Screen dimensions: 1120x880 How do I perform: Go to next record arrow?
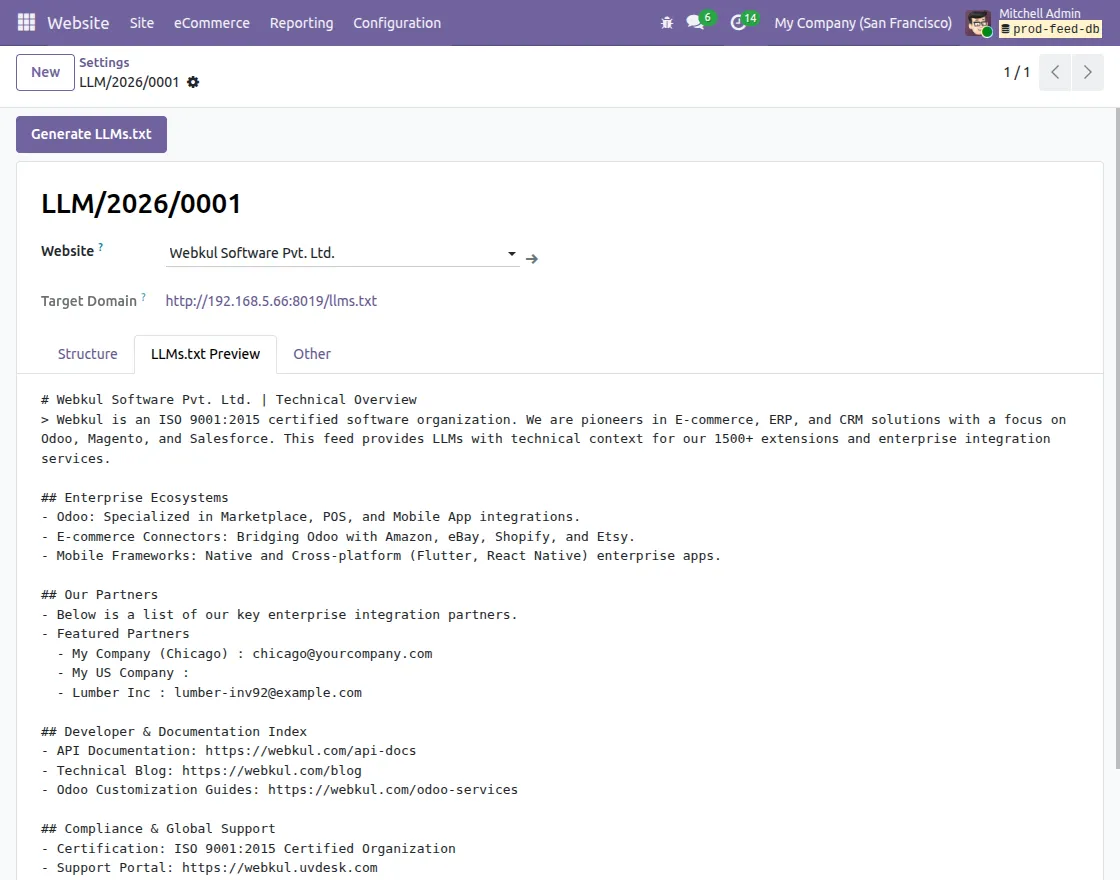[1087, 72]
